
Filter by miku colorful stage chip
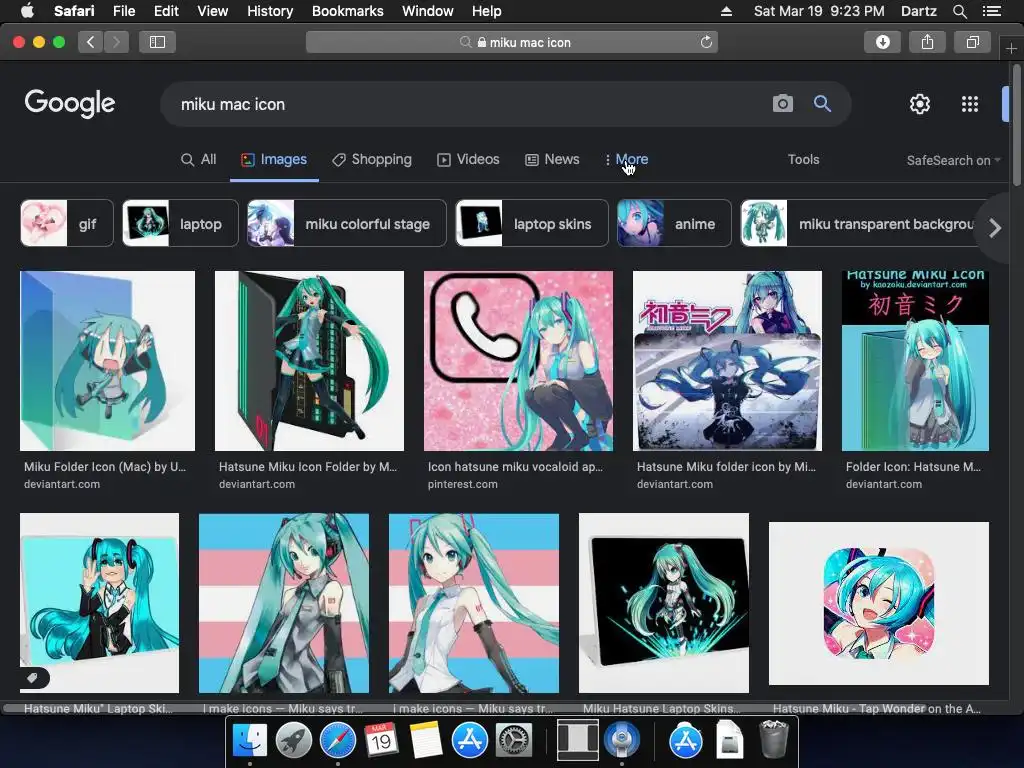pos(347,223)
